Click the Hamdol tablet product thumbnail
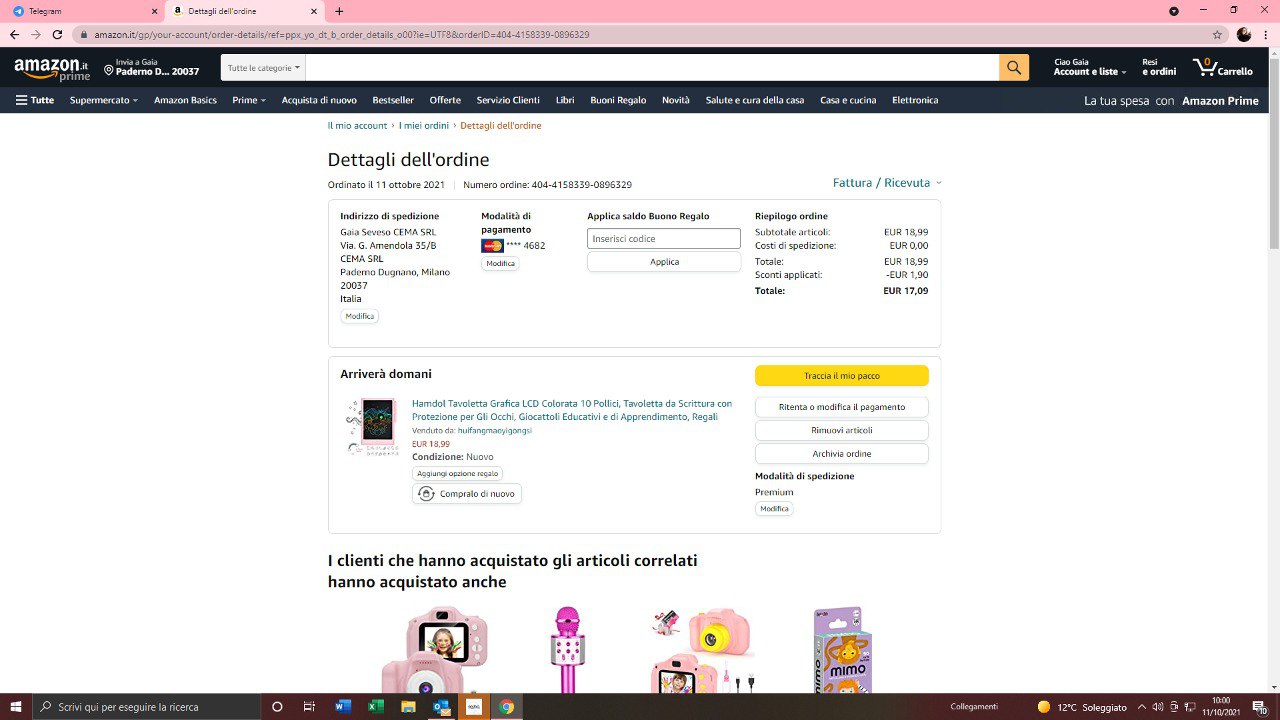Screen dimensions: 1280x720 click(x=373, y=426)
